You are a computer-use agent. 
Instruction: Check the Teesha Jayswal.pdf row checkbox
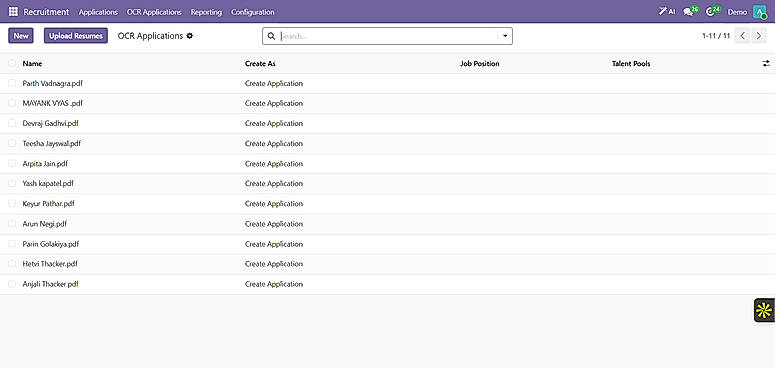[12, 143]
